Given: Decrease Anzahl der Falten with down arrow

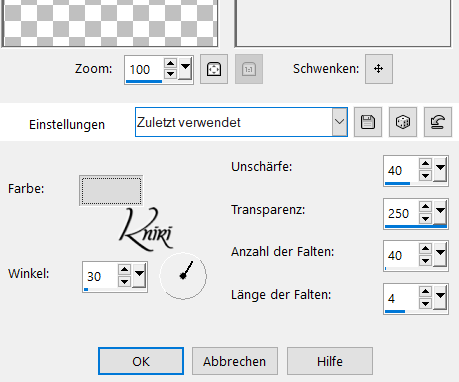Looking at the screenshot, I should 426,261.
